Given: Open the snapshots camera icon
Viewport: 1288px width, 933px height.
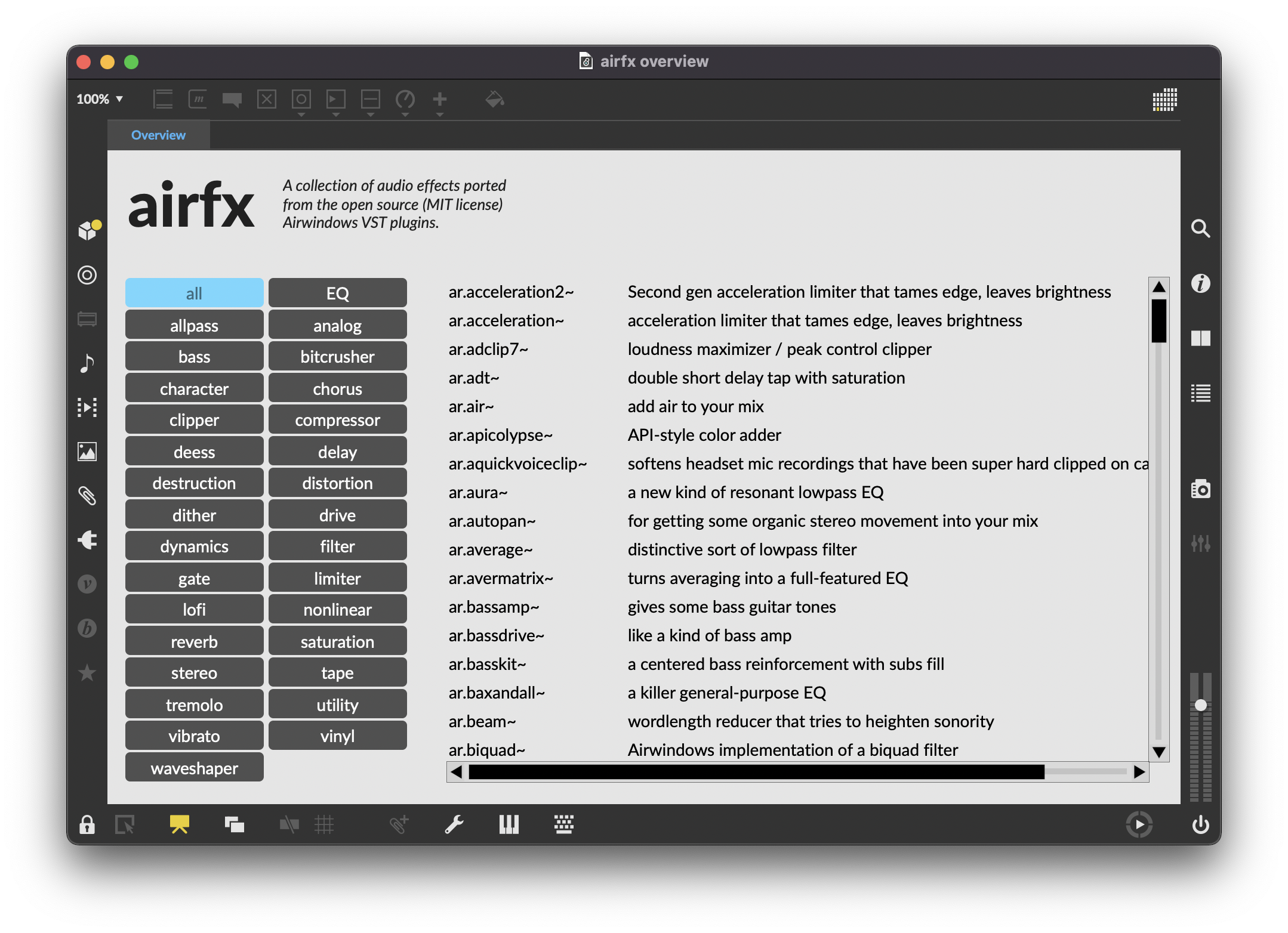Looking at the screenshot, I should click(x=1200, y=489).
